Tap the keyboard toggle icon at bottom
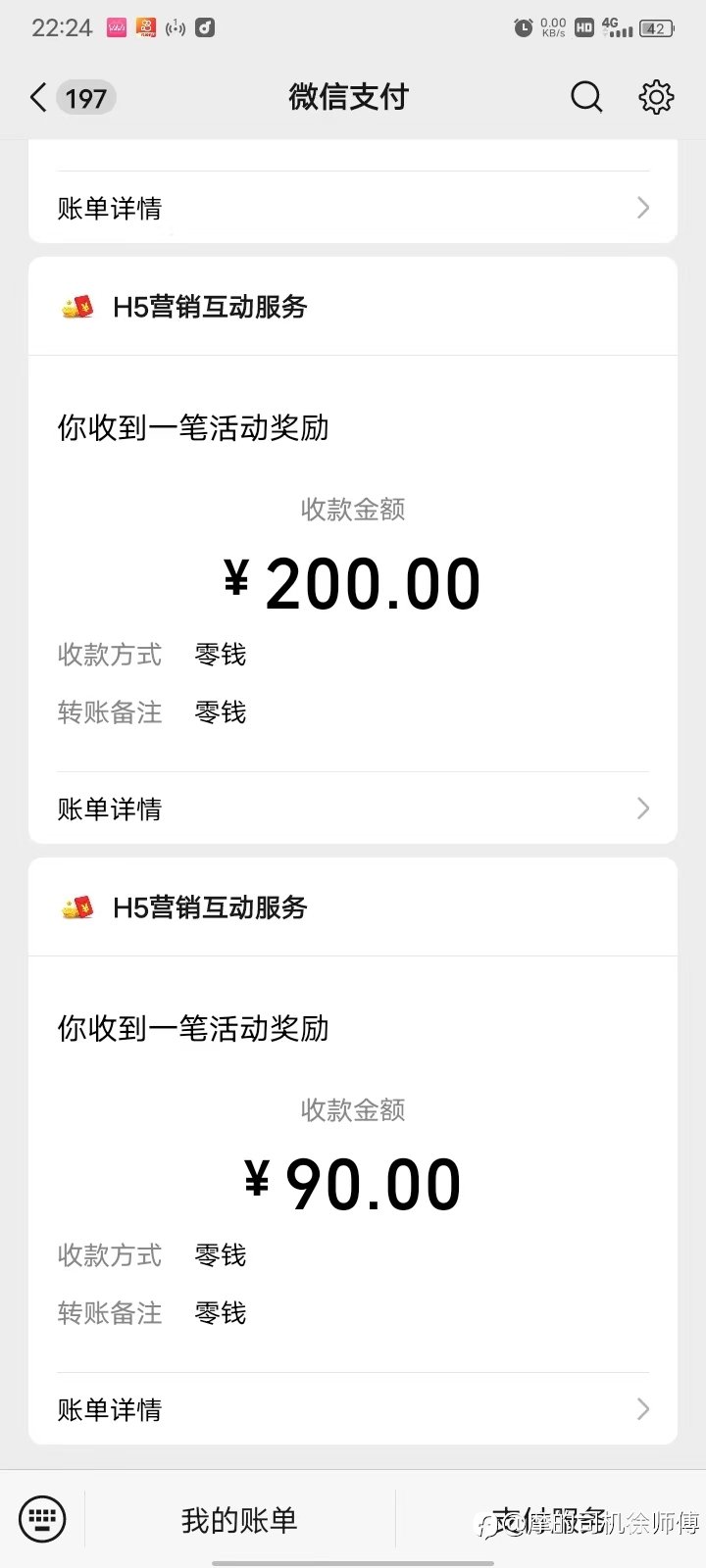706x1568 pixels. [x=42, y=1519]
